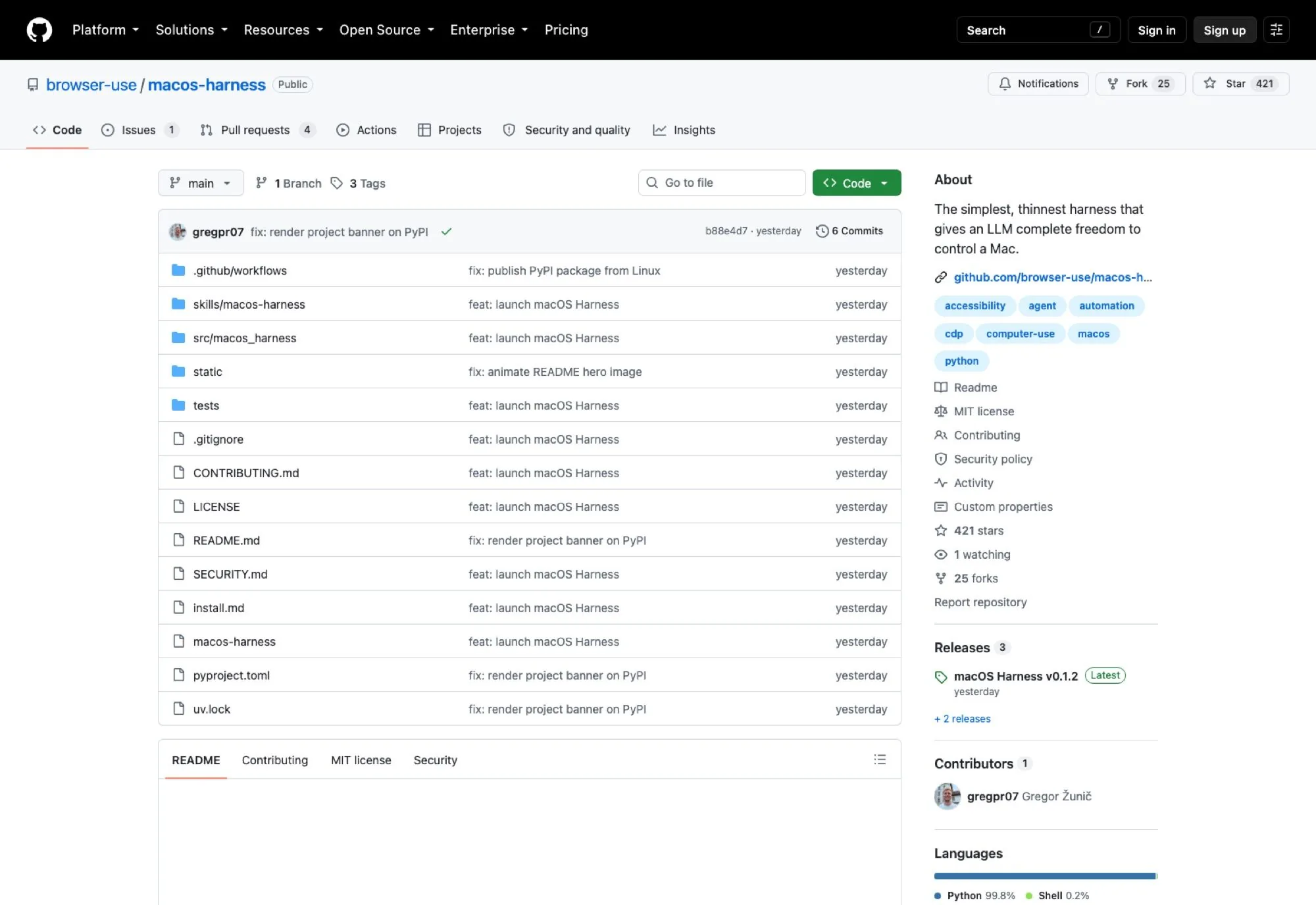Open the + 2 releases link

point(962,719)
